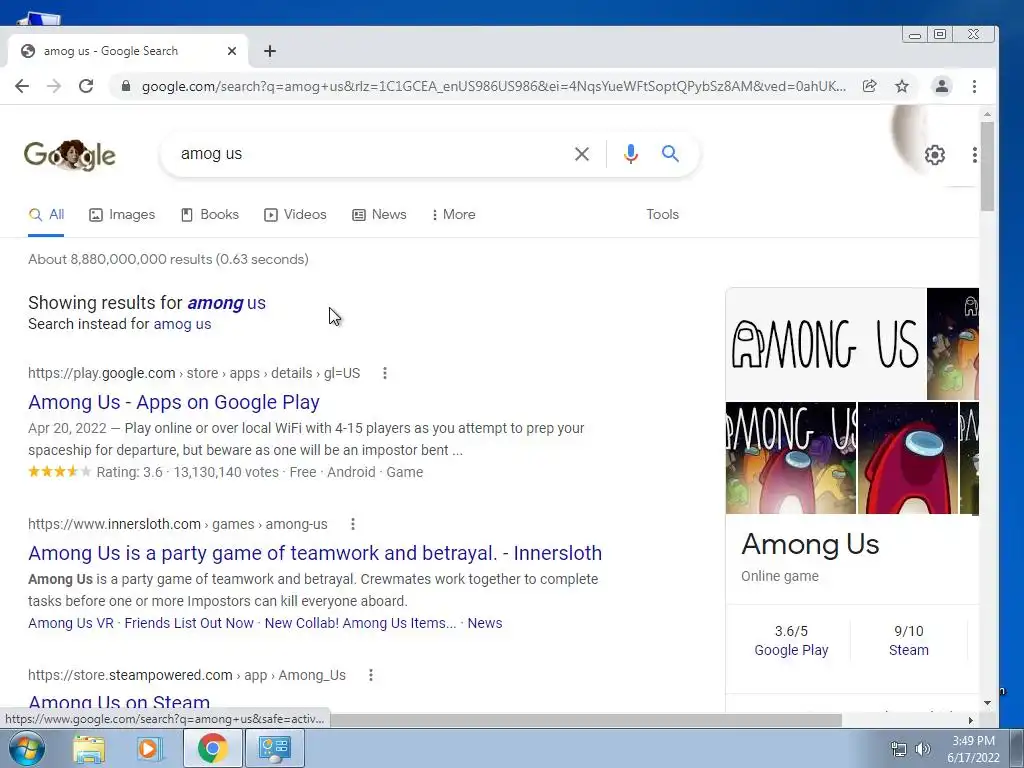Start voice search with the microphone
This screenshot has height=768, width=1024.
pyautogui.click(x=630, y=154)
